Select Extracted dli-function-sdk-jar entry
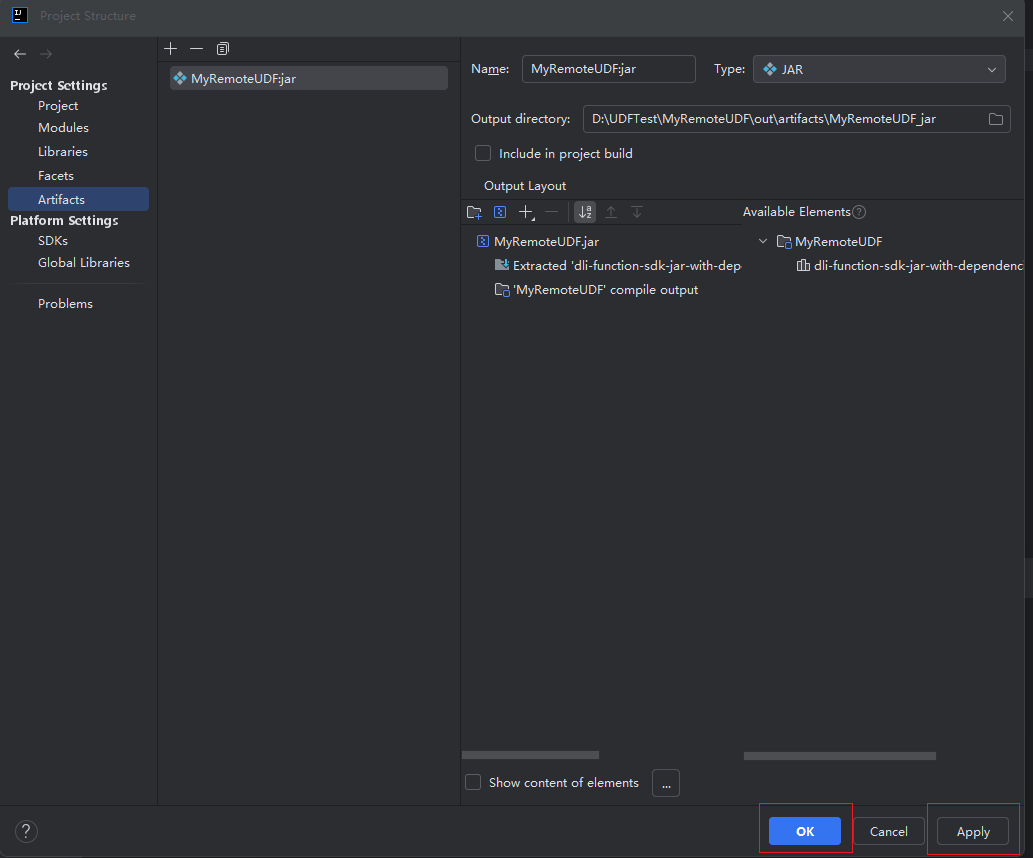 [618, 266]
